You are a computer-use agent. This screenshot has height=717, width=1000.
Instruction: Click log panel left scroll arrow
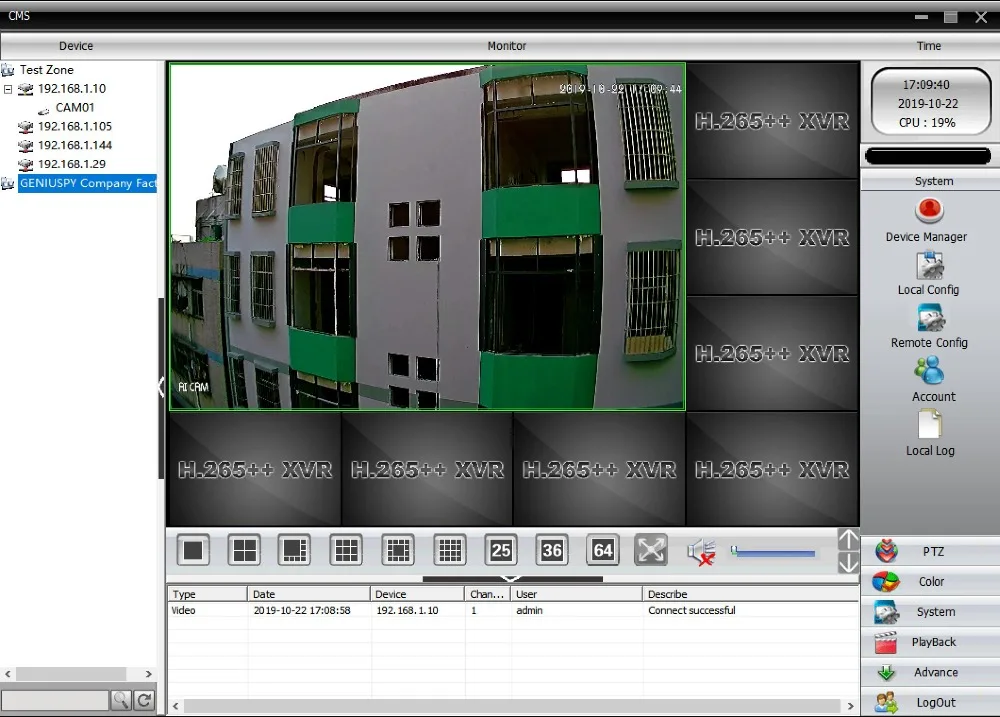(175, 706)
